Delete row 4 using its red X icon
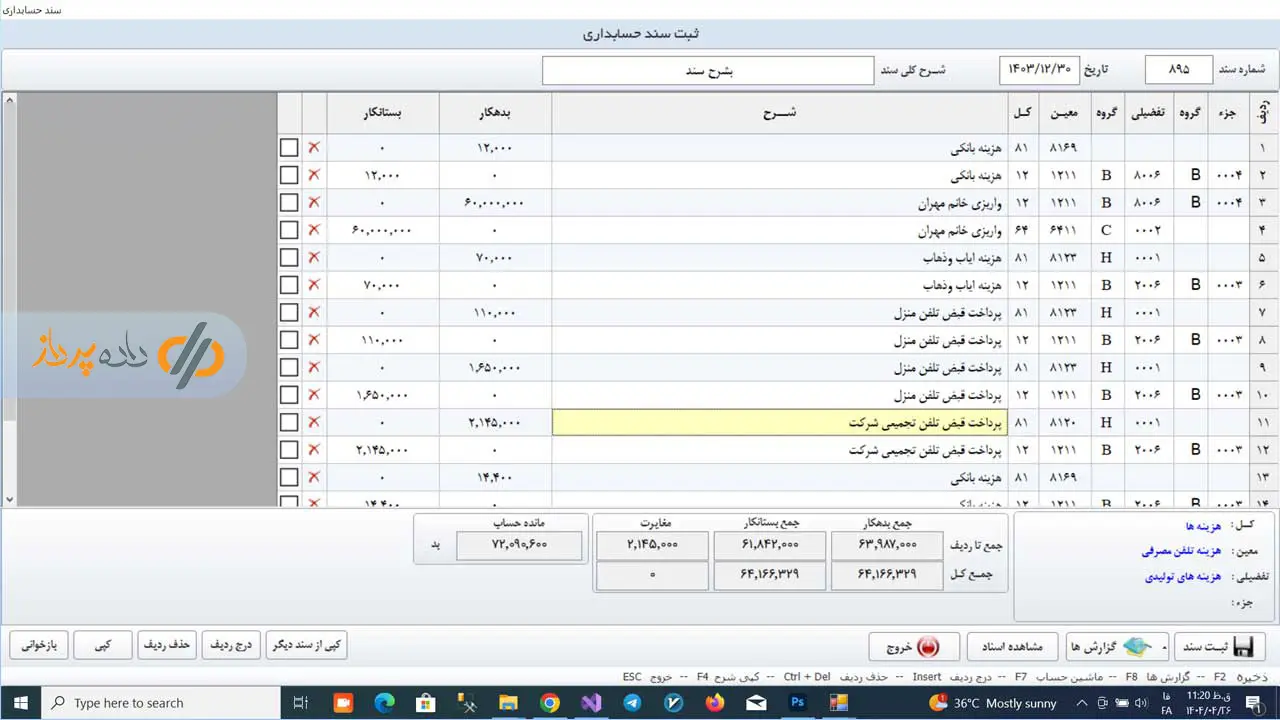The width and height of the screenshot is (1280, 720). click(x=314, y=231)
